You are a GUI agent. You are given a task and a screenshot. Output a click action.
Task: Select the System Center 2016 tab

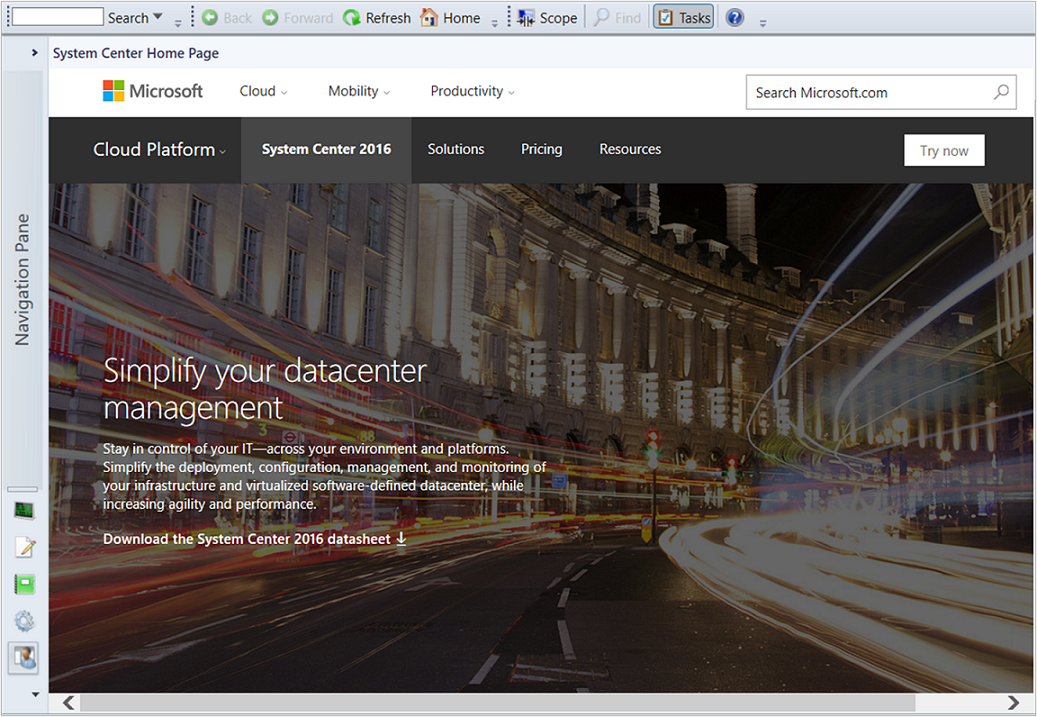point(326,149)
